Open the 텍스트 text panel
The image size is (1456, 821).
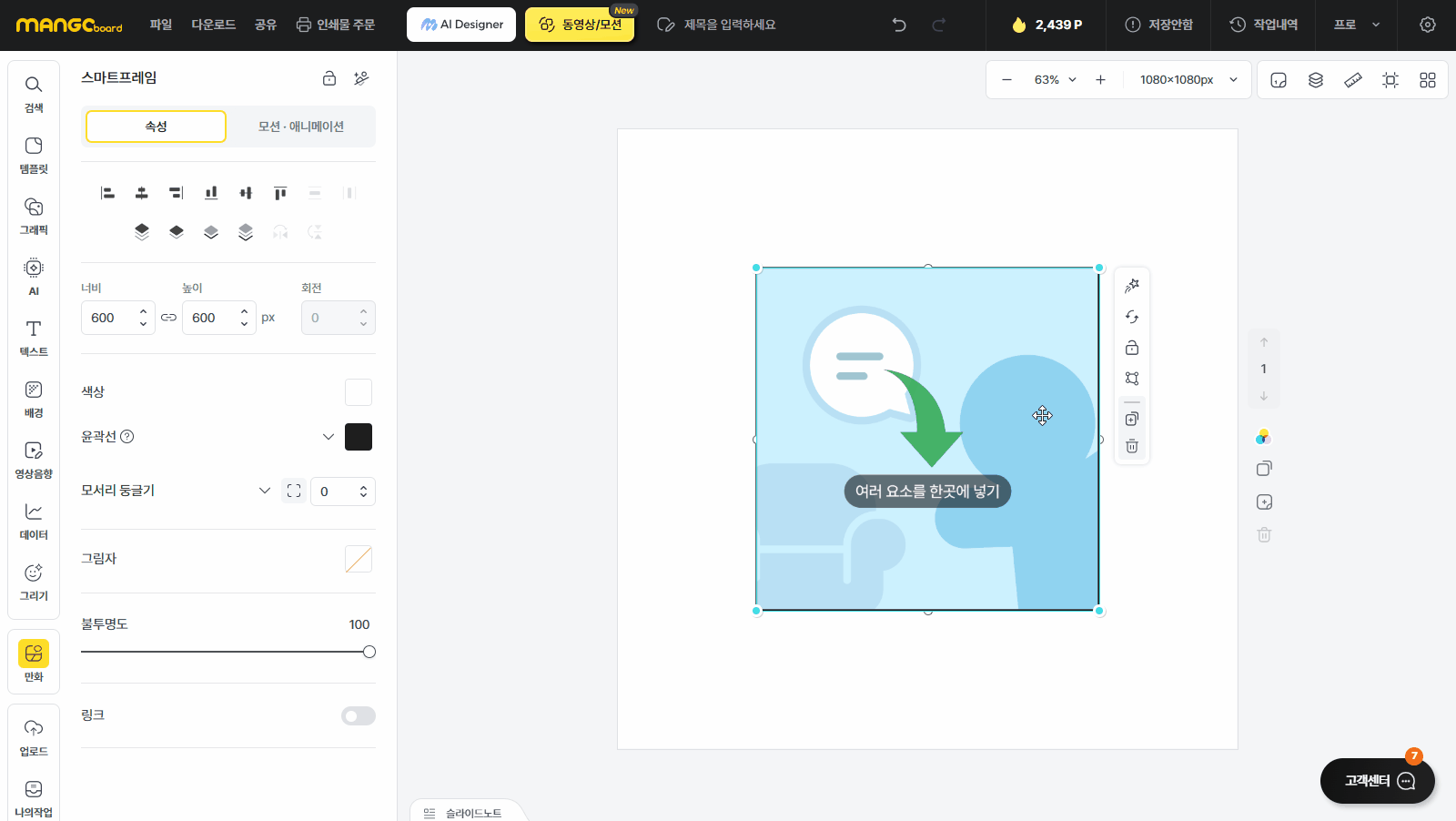[34, 338]
